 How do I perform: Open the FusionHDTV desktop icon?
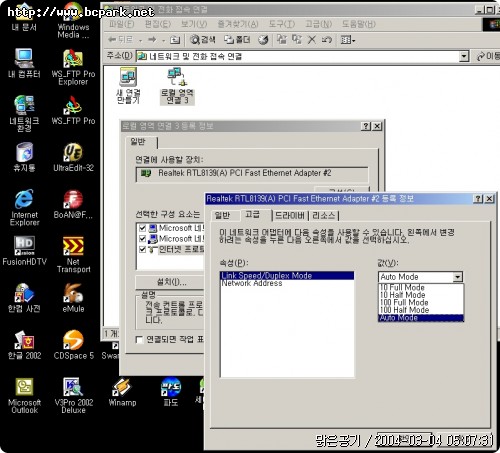(24, 251)
